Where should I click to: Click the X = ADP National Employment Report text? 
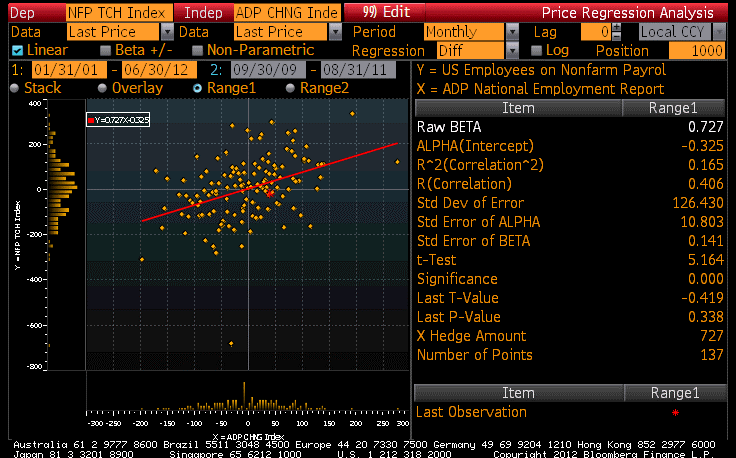click(540, 89)
